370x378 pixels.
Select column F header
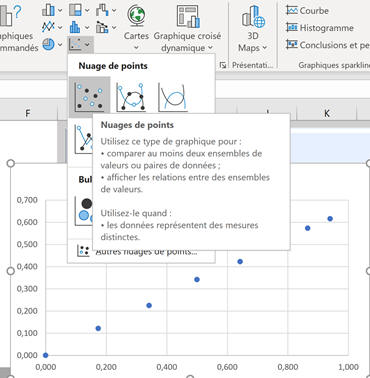[28, 113]
